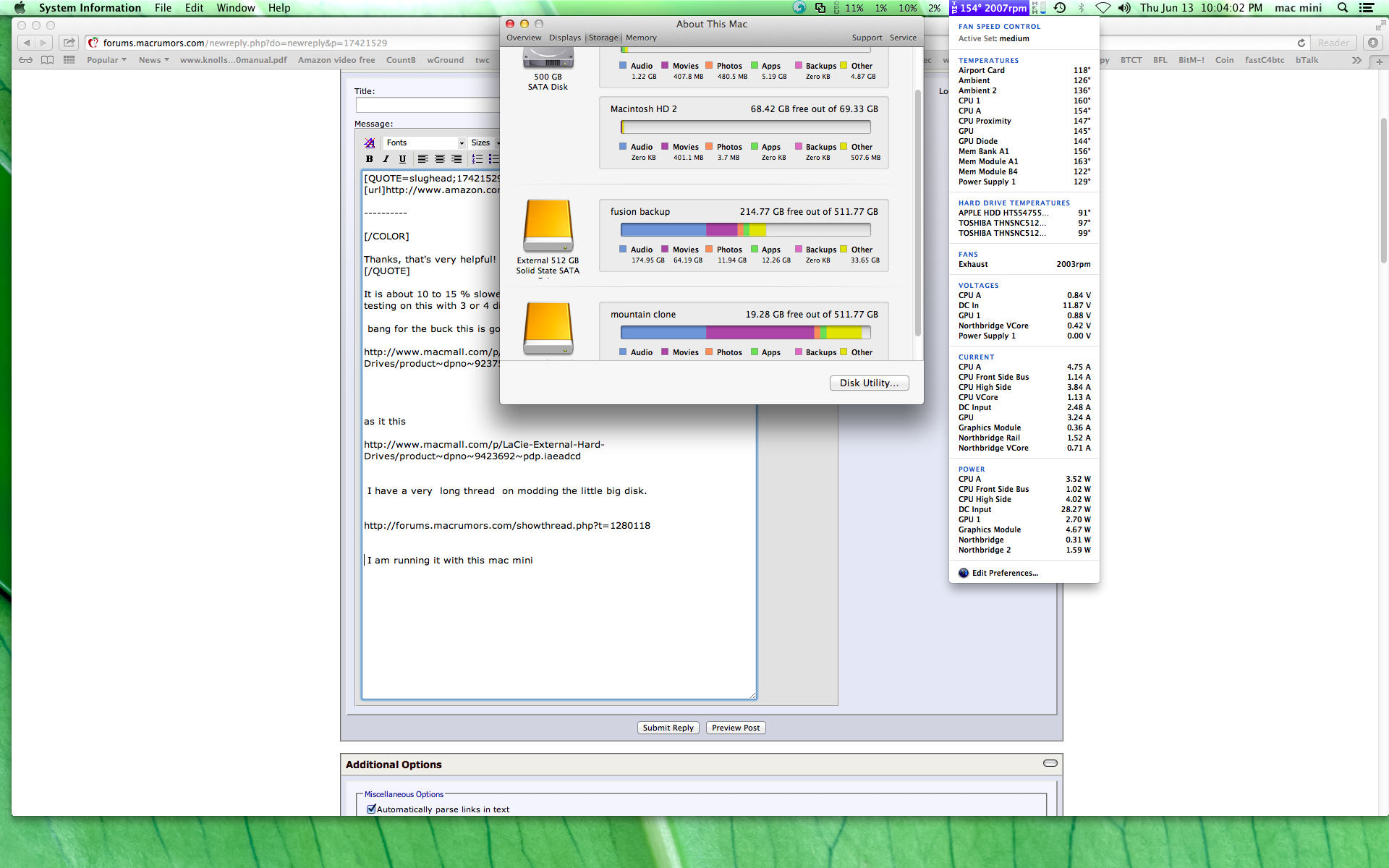
Task: Toggle Automatically parse links in text
Action: click(x=371, y=809)
